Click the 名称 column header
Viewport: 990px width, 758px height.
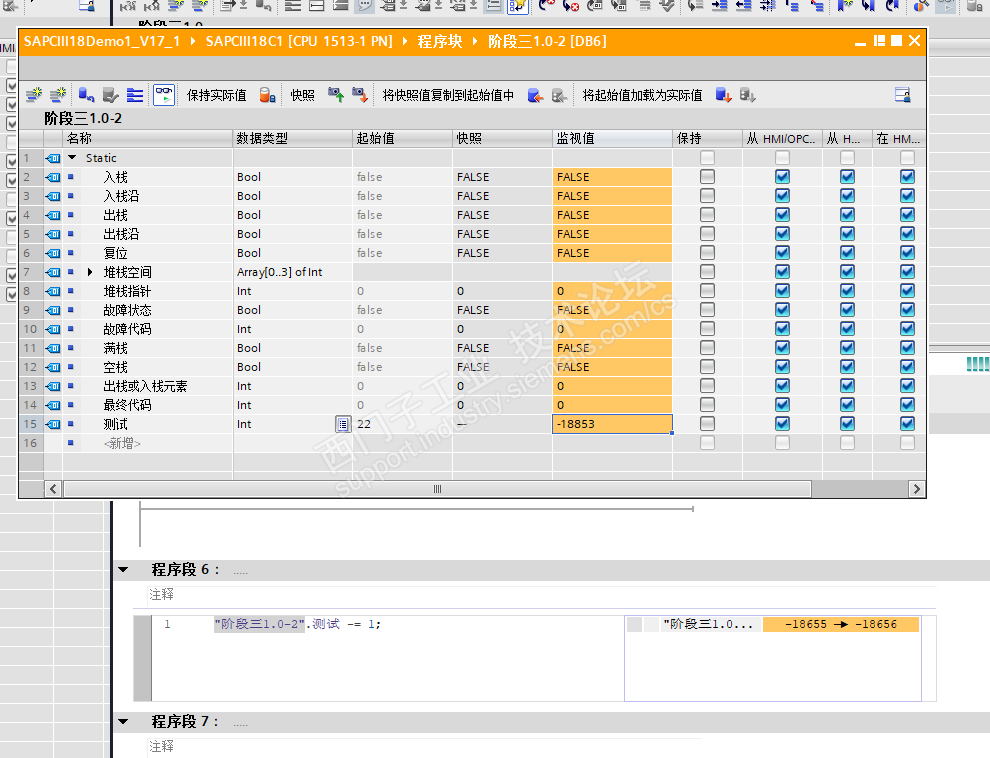(148, 138)
